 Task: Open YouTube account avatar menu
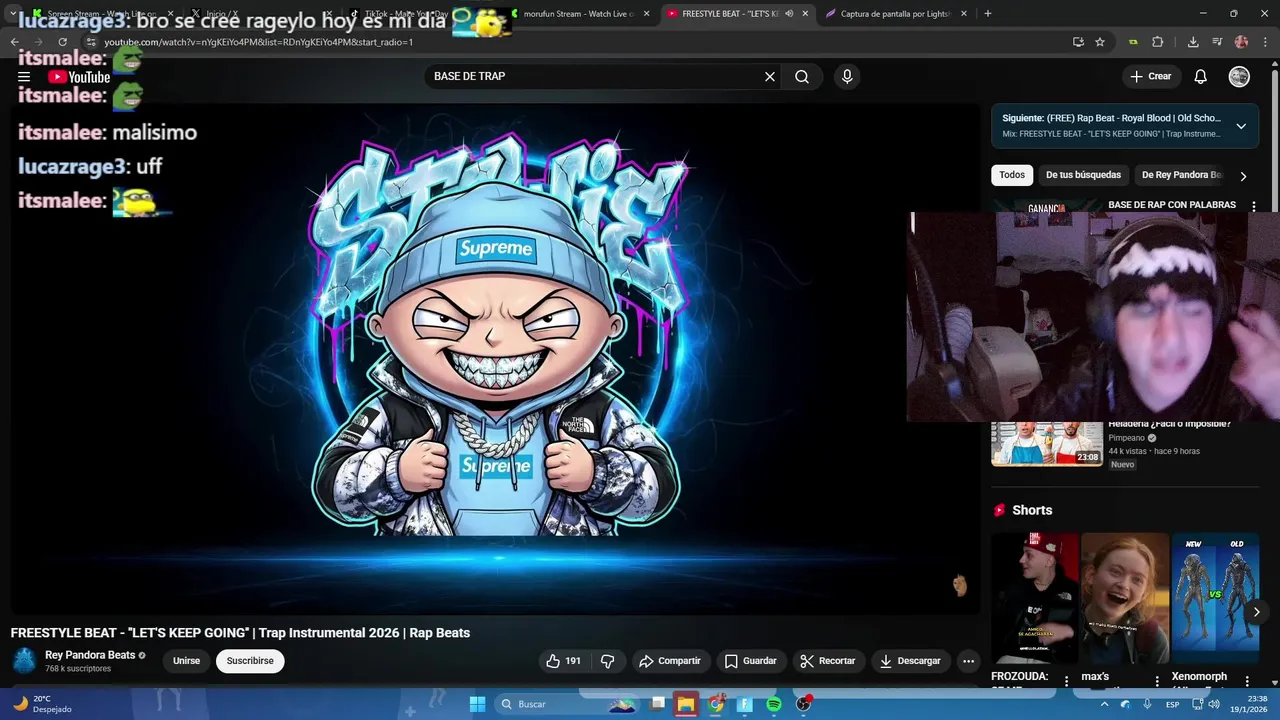(1239, 77)
